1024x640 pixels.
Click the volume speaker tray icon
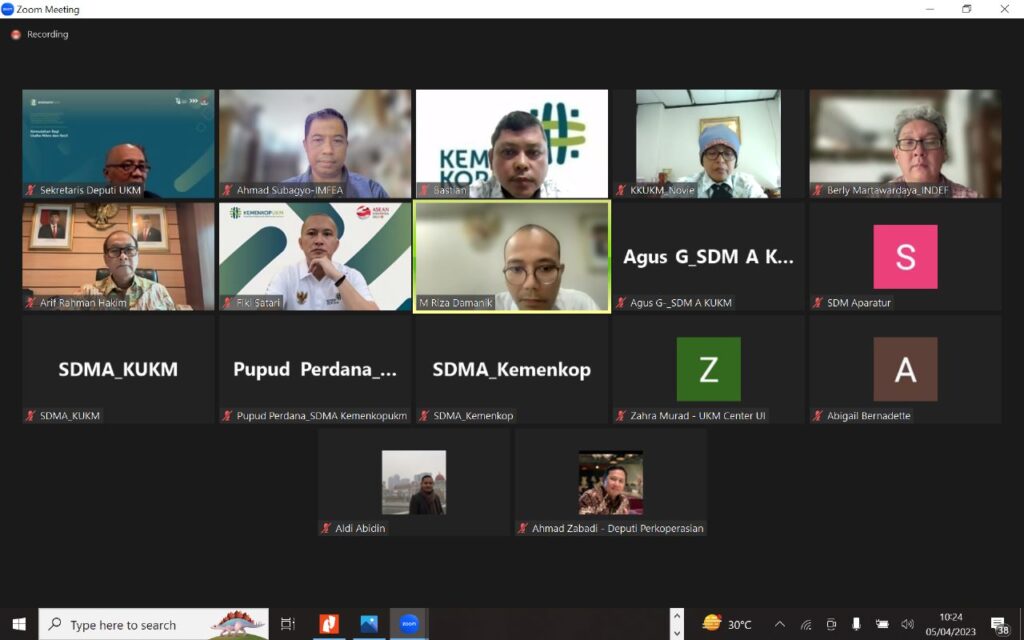(x=907, y=624)
